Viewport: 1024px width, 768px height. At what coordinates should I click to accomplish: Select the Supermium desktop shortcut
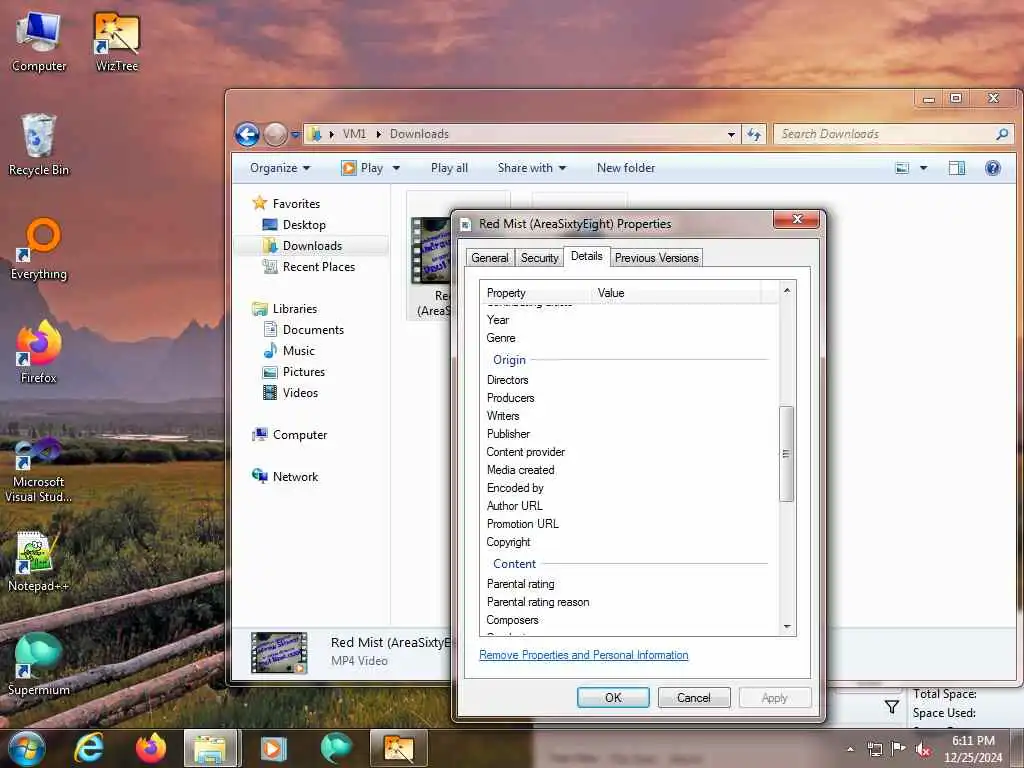[x=39, y=665]
